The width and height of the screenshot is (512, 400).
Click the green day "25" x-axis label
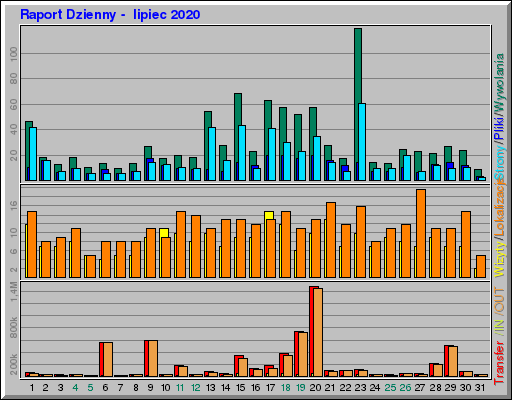(x=390, y=388)
